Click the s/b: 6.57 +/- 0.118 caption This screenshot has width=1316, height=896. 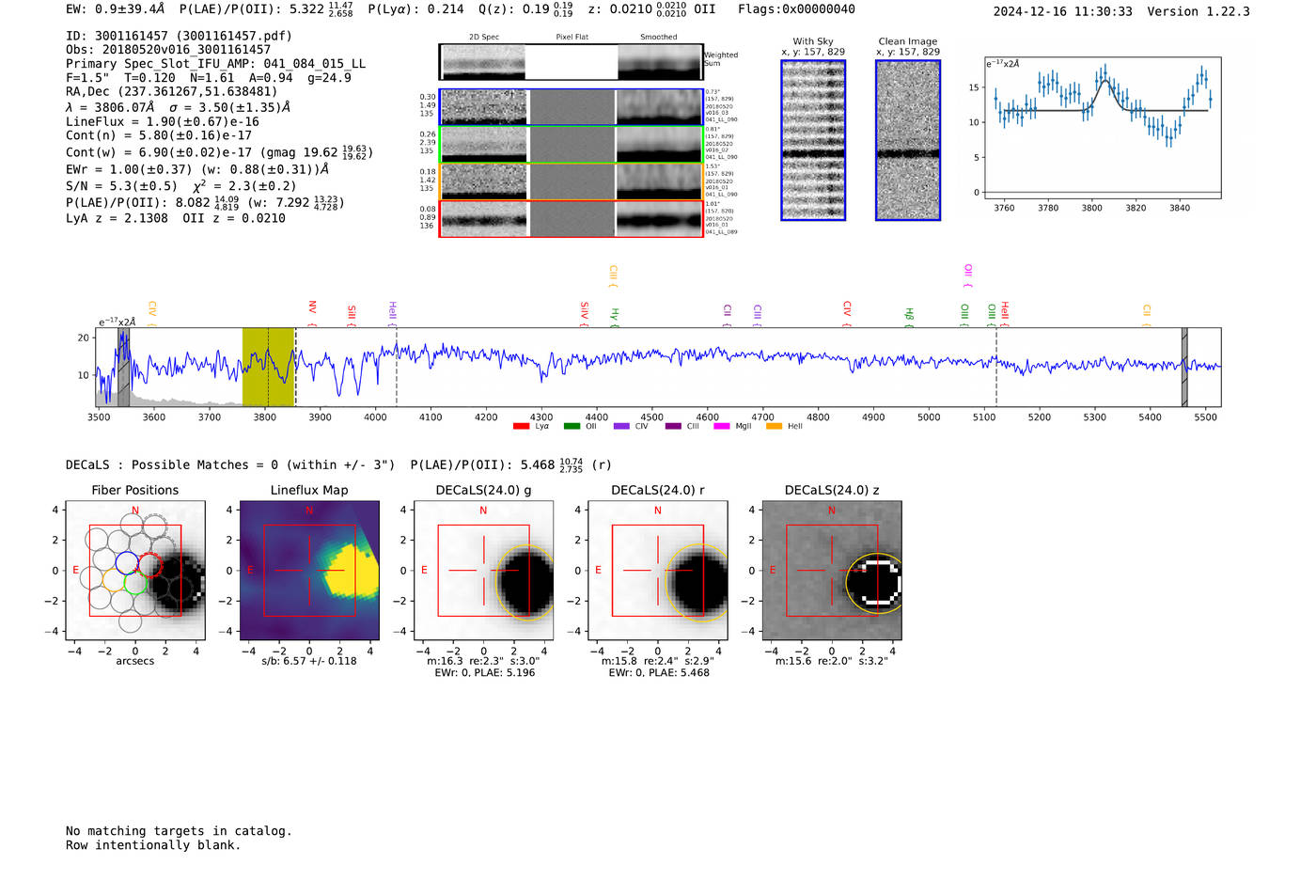click(309, 660)
